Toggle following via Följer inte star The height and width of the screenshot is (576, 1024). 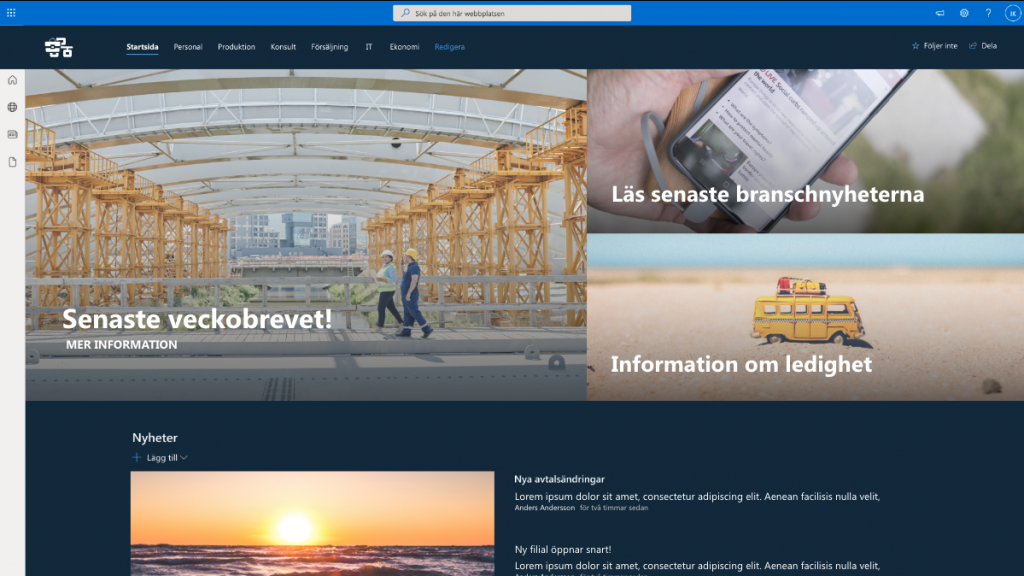pyautogui.click(x=934, y=46)
